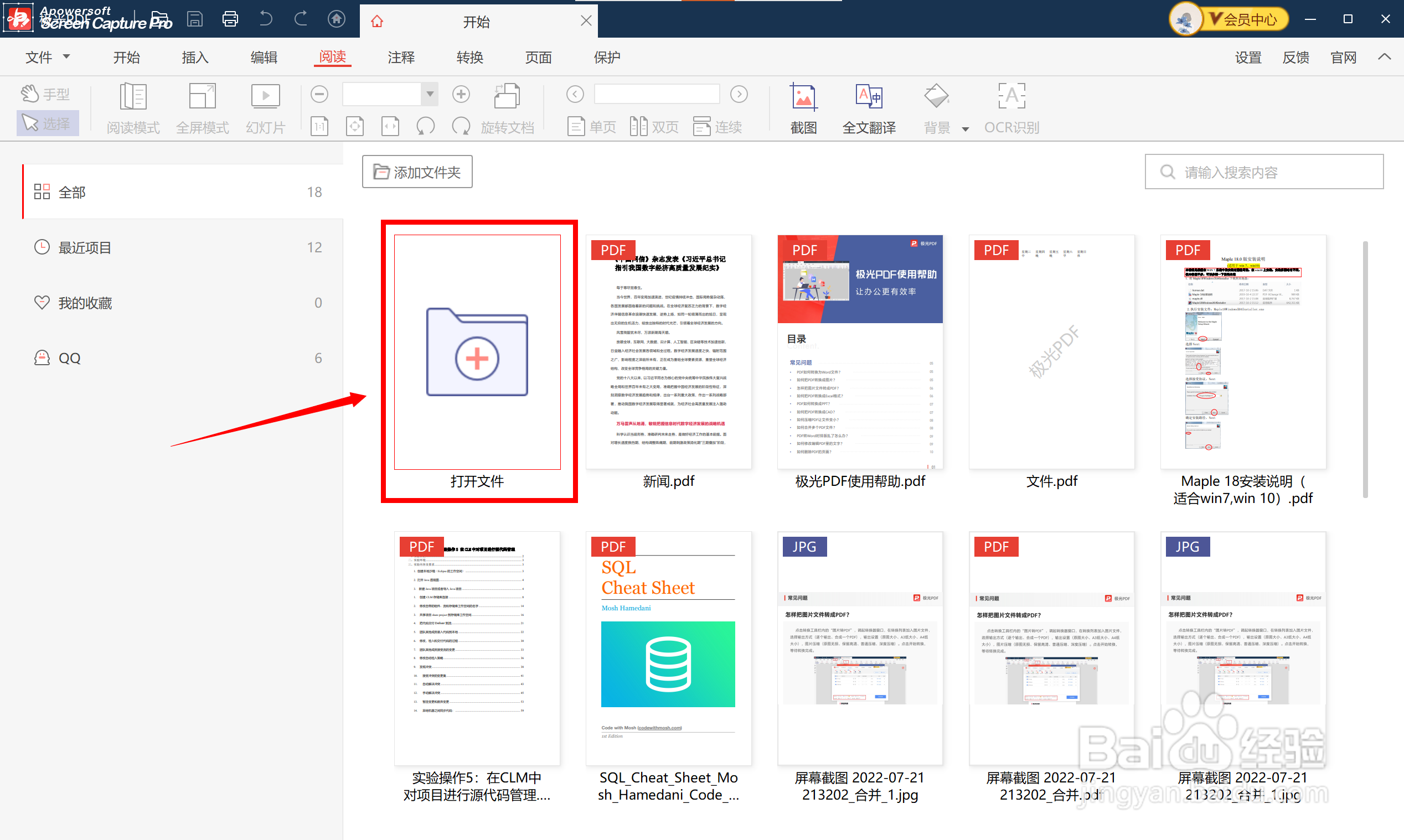
Task: Switch to the 转换 ribbon tab
Action: click(x=469, y=57)
